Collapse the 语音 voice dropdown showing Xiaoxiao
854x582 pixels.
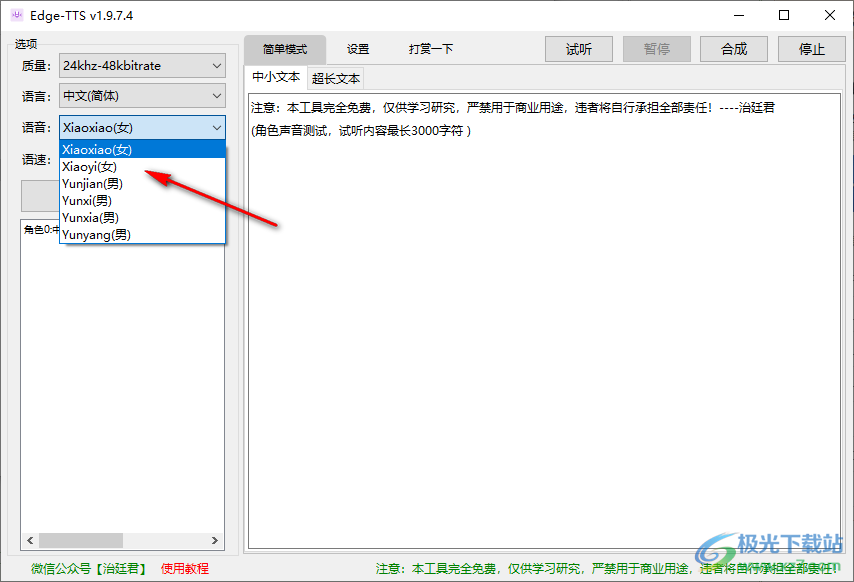pyautogui.click(x=142, y=128)
